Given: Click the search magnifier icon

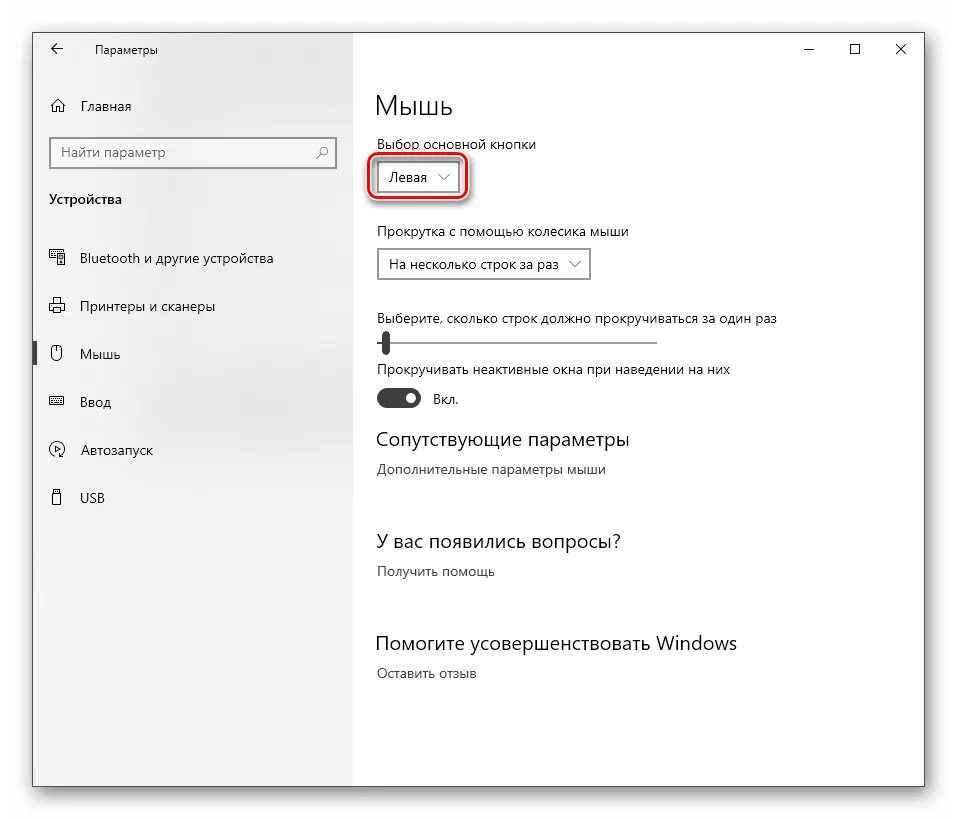Looking at the screenshot, I should pyautogui.click(x=322, y=153).
